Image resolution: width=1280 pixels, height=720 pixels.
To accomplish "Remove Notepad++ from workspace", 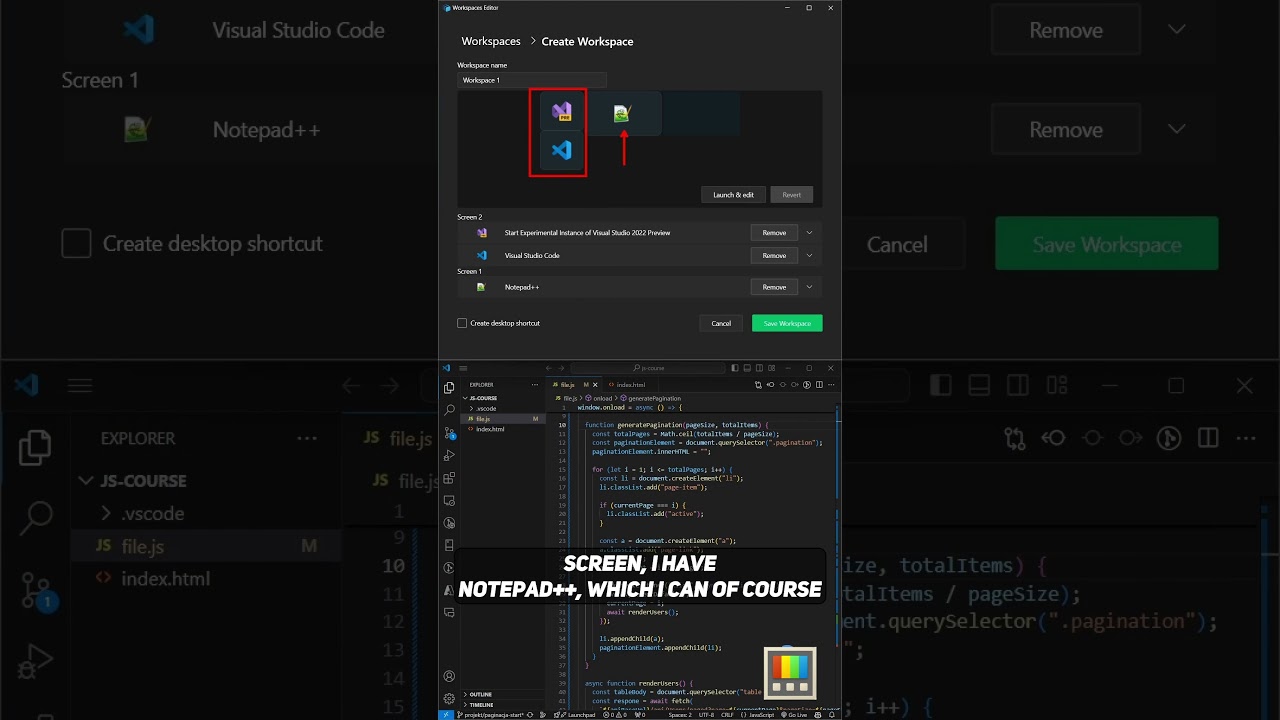I will pyautogui.click(x=774, y=287).
